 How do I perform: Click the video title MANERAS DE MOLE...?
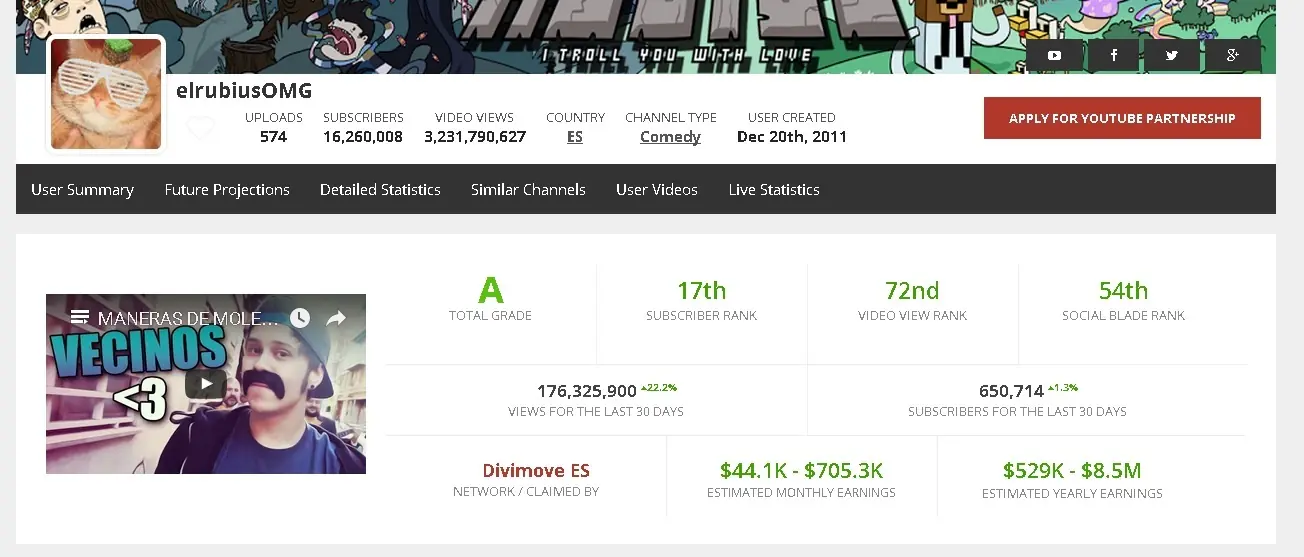[x=188, y=319]
